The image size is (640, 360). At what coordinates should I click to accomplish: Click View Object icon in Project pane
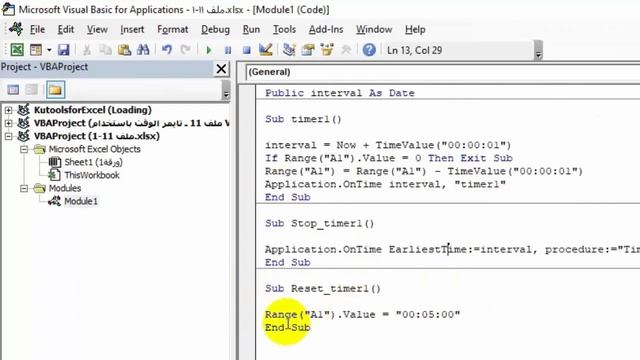click(x=32, y=89)
